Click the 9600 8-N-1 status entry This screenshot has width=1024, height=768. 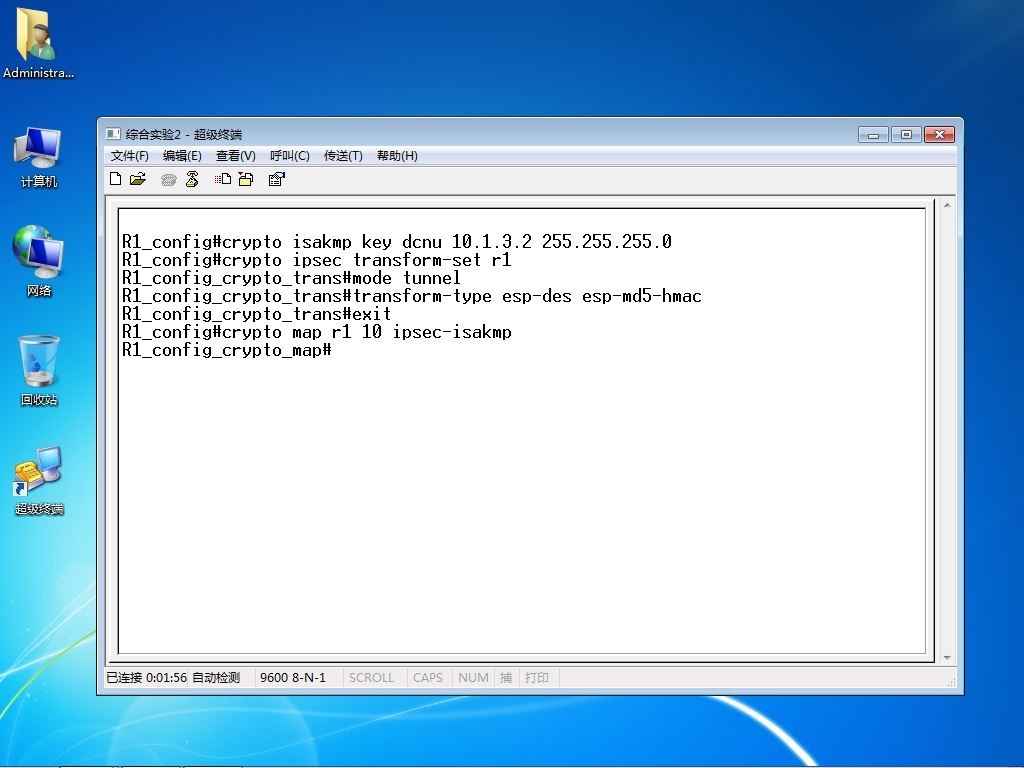[293, 677]
